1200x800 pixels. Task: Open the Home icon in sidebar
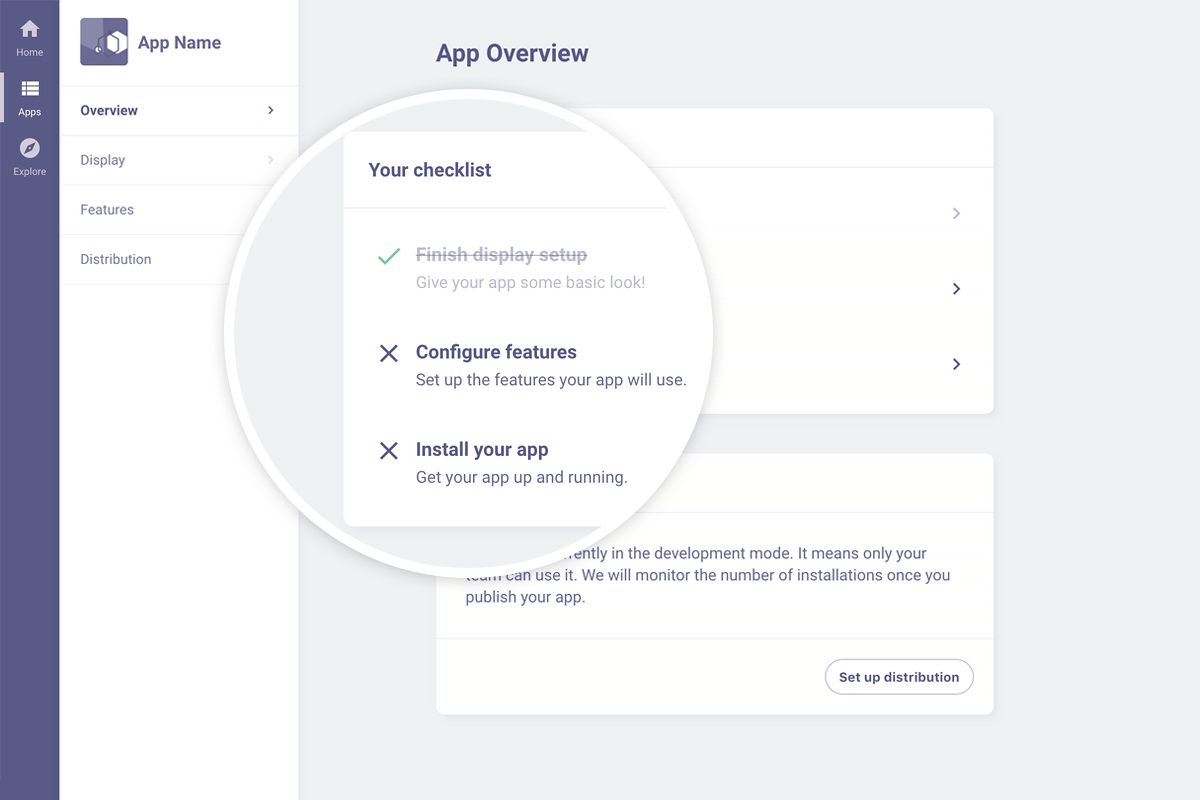pos(30,29)
